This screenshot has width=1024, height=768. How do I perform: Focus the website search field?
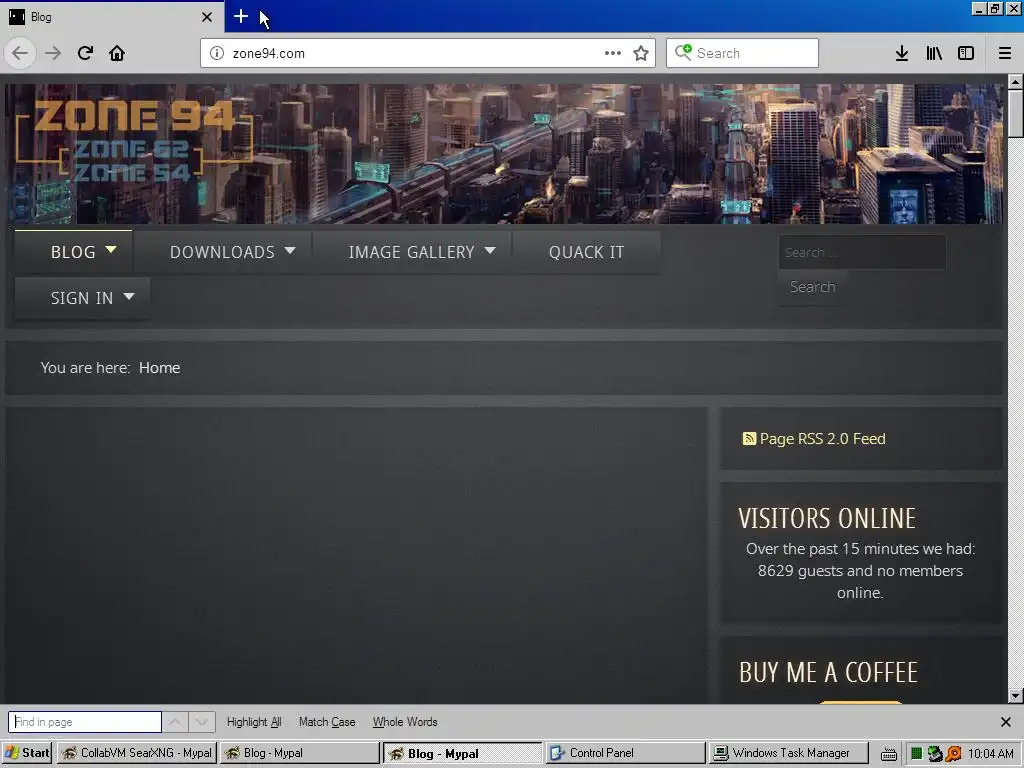click(x=862, y=252)
